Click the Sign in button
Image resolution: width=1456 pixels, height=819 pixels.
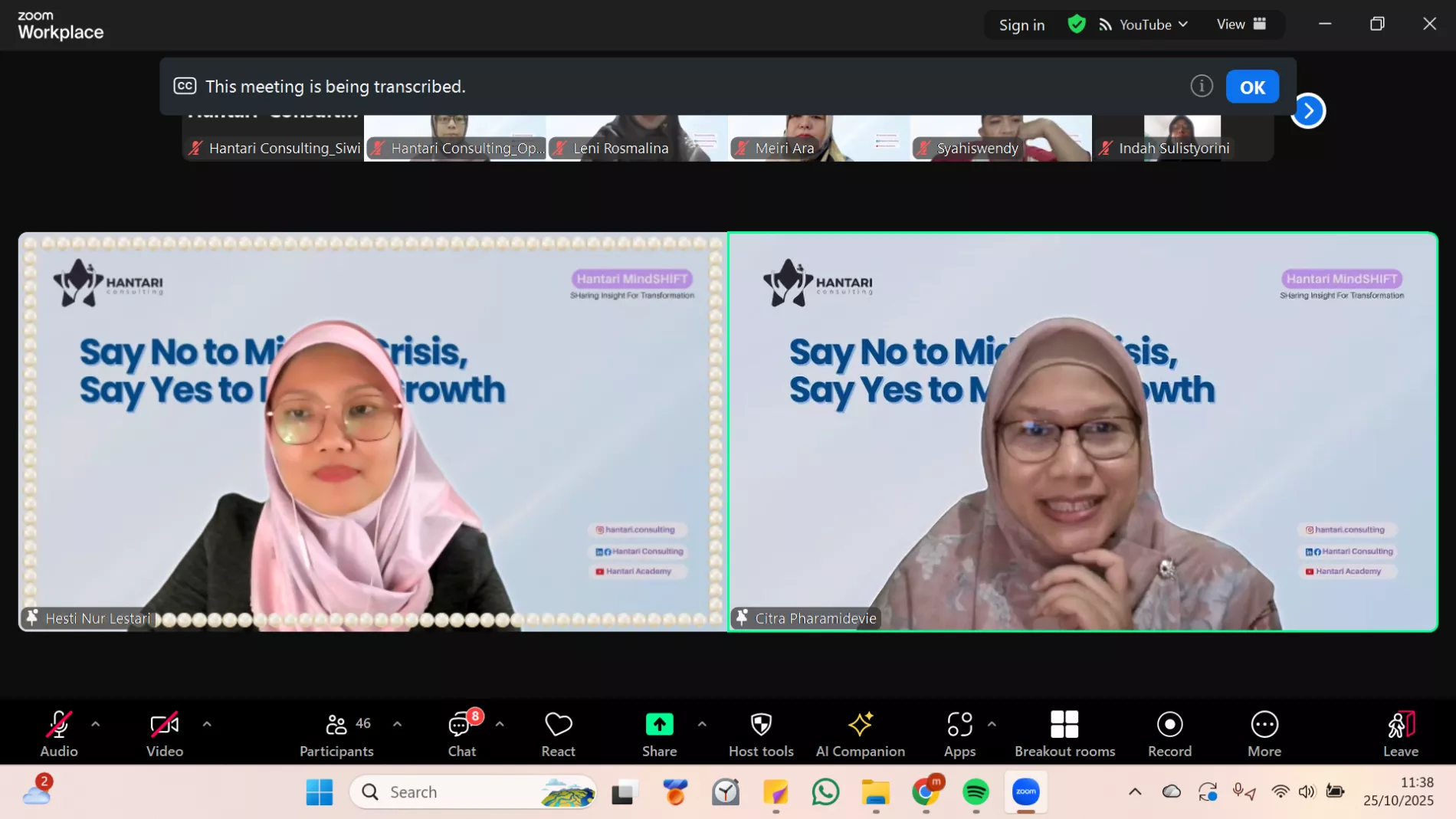point(1021,25)
